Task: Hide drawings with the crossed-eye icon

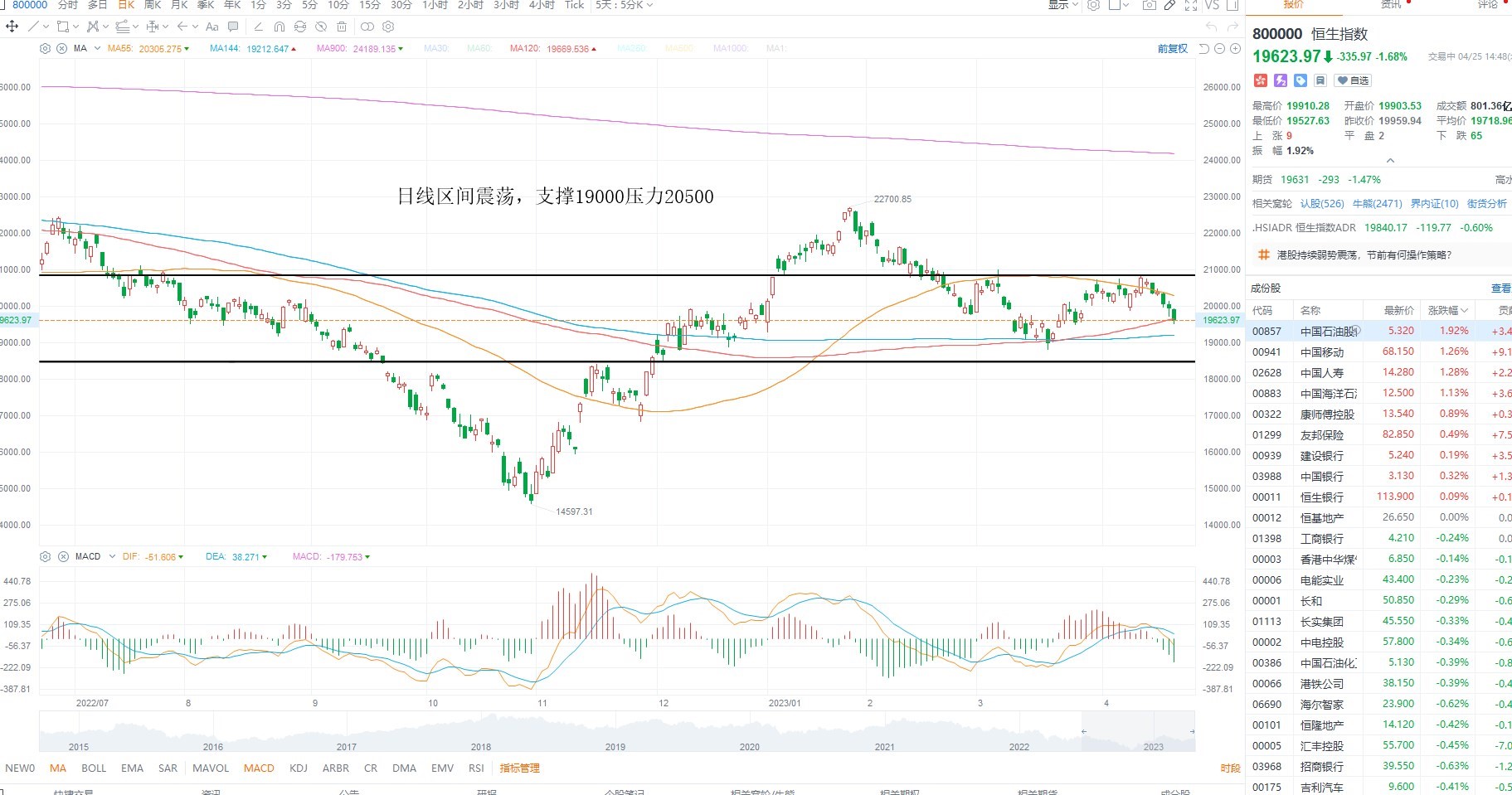Action: click(321, 27)
